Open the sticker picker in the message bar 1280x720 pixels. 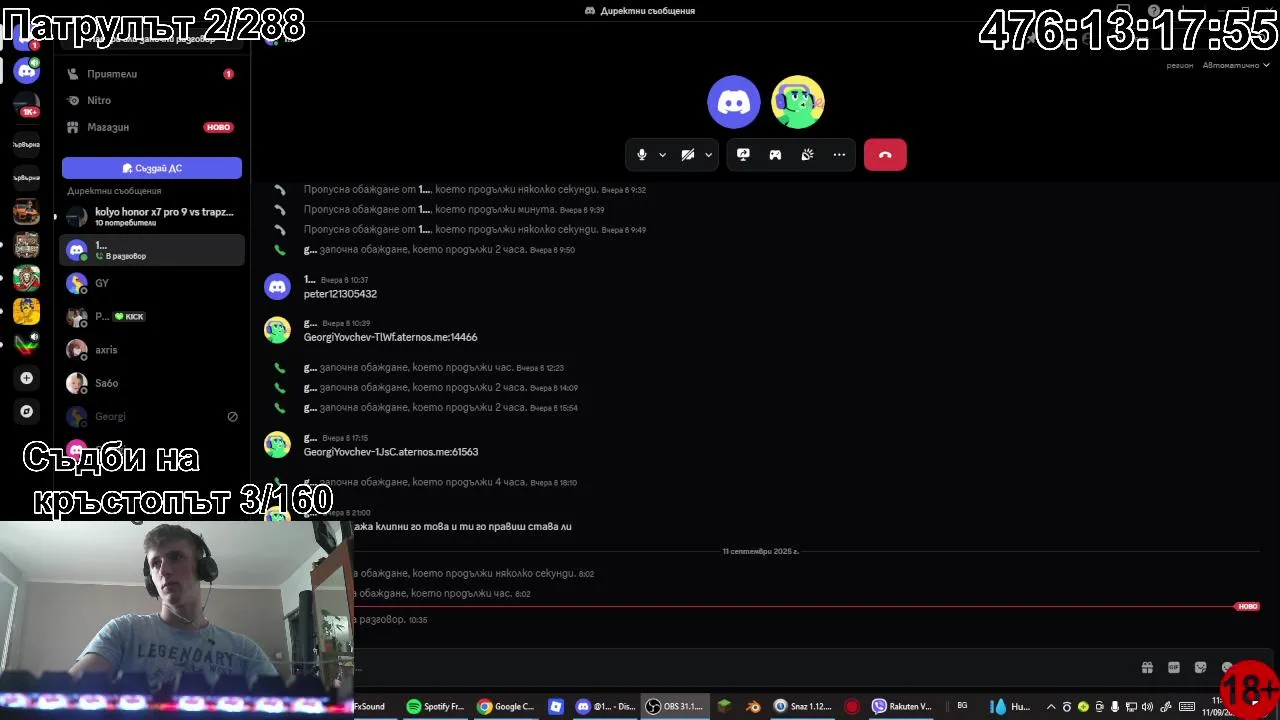[x=1201, y=668]
